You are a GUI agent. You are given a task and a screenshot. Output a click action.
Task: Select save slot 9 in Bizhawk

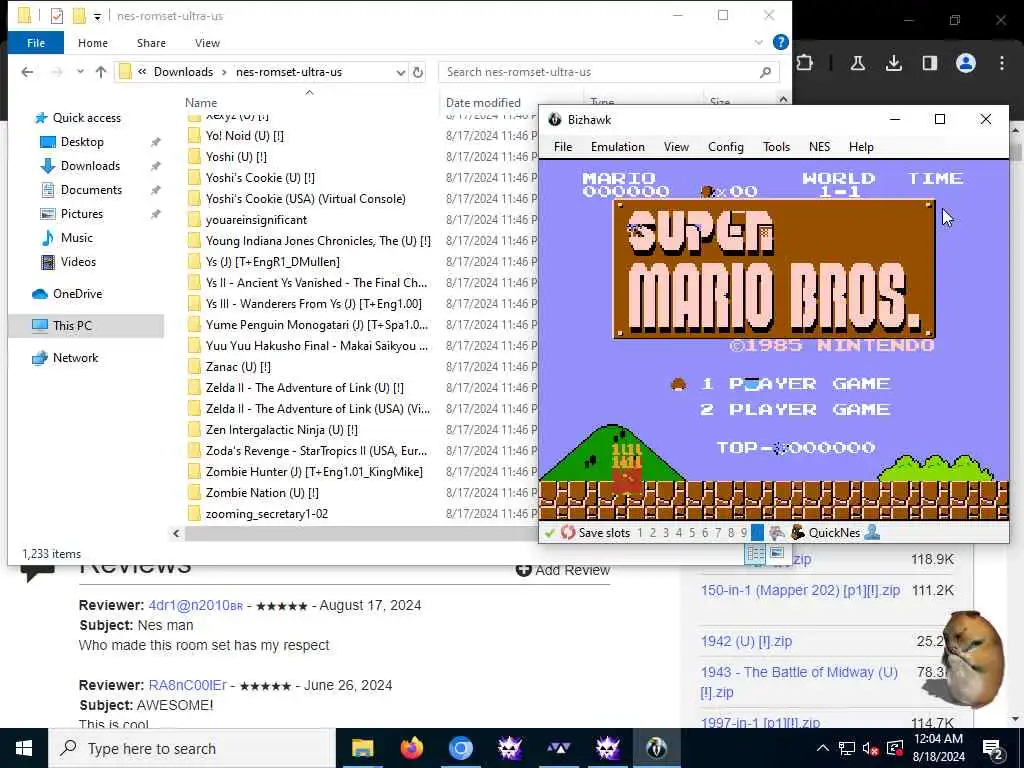(744, 533)
